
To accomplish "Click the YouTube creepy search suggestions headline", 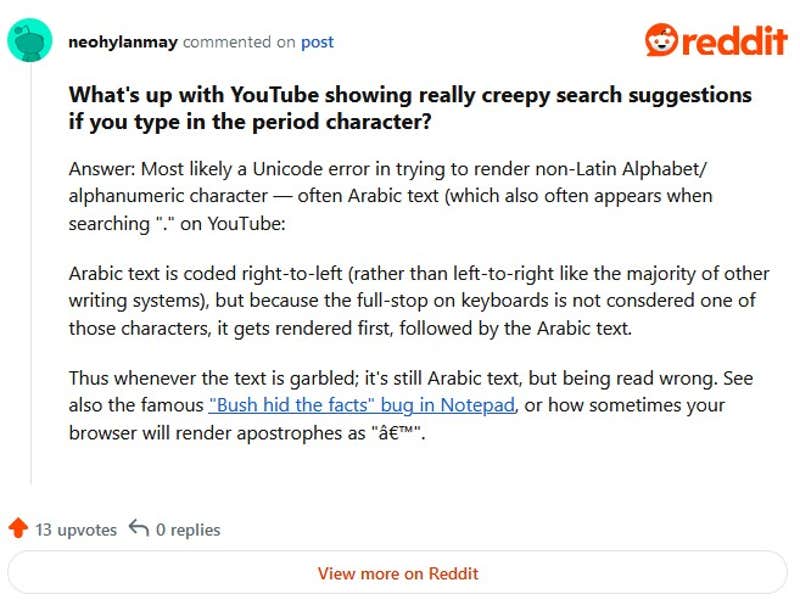I will tap(409, 108).
